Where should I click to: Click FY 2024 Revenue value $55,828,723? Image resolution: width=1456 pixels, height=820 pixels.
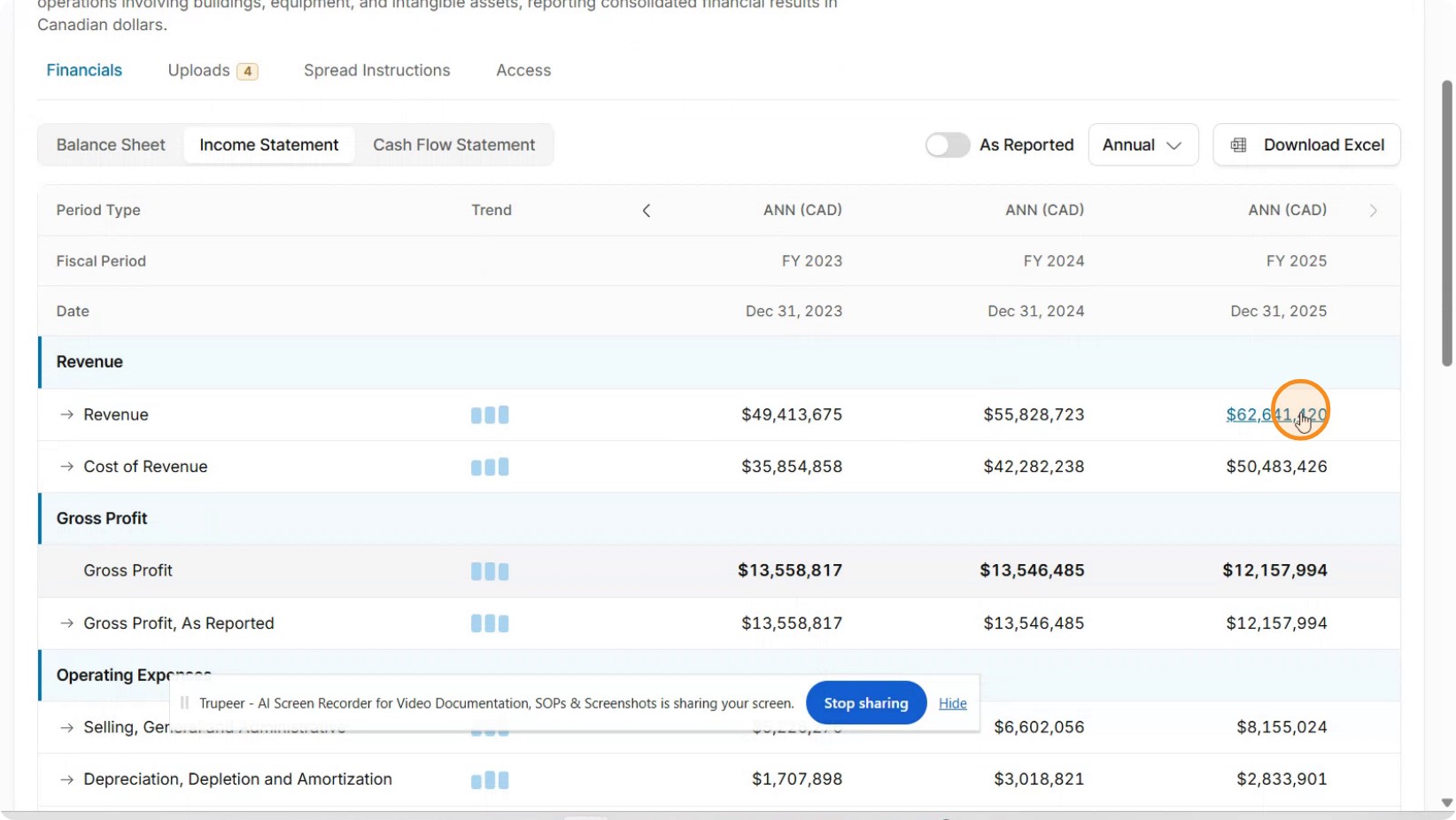point(1034,414)
